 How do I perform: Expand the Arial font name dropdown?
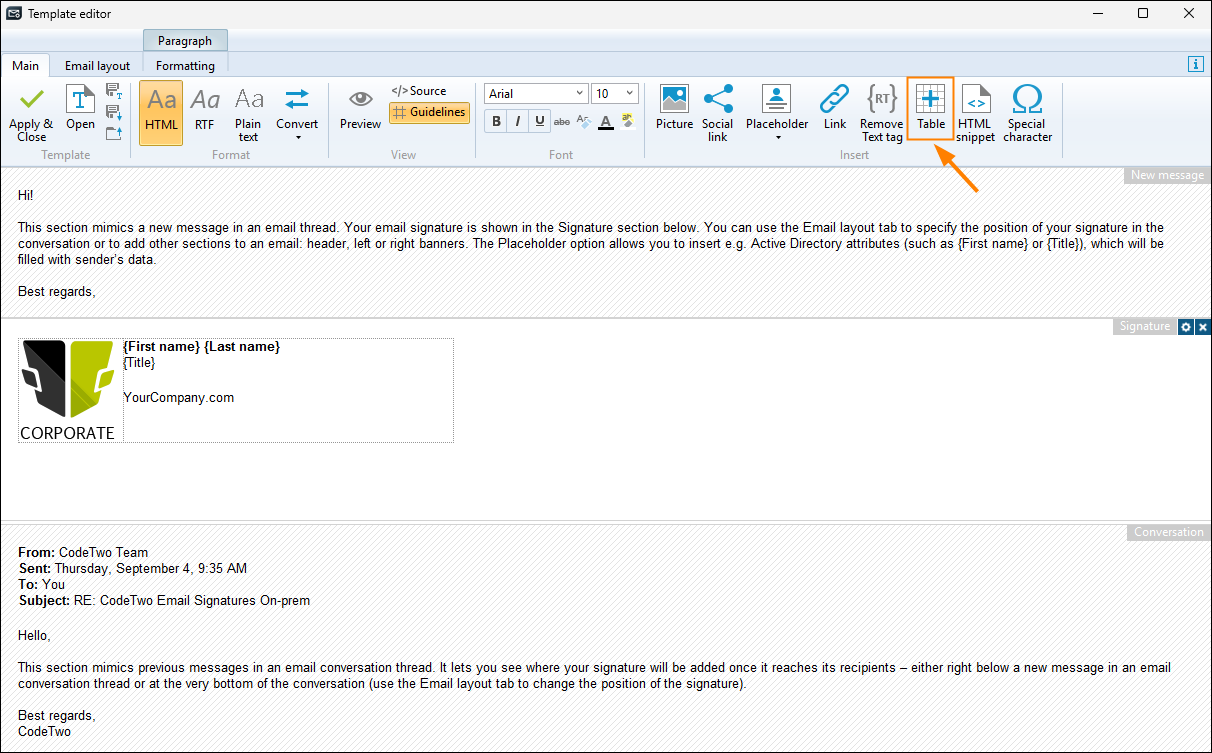[580, 94]
